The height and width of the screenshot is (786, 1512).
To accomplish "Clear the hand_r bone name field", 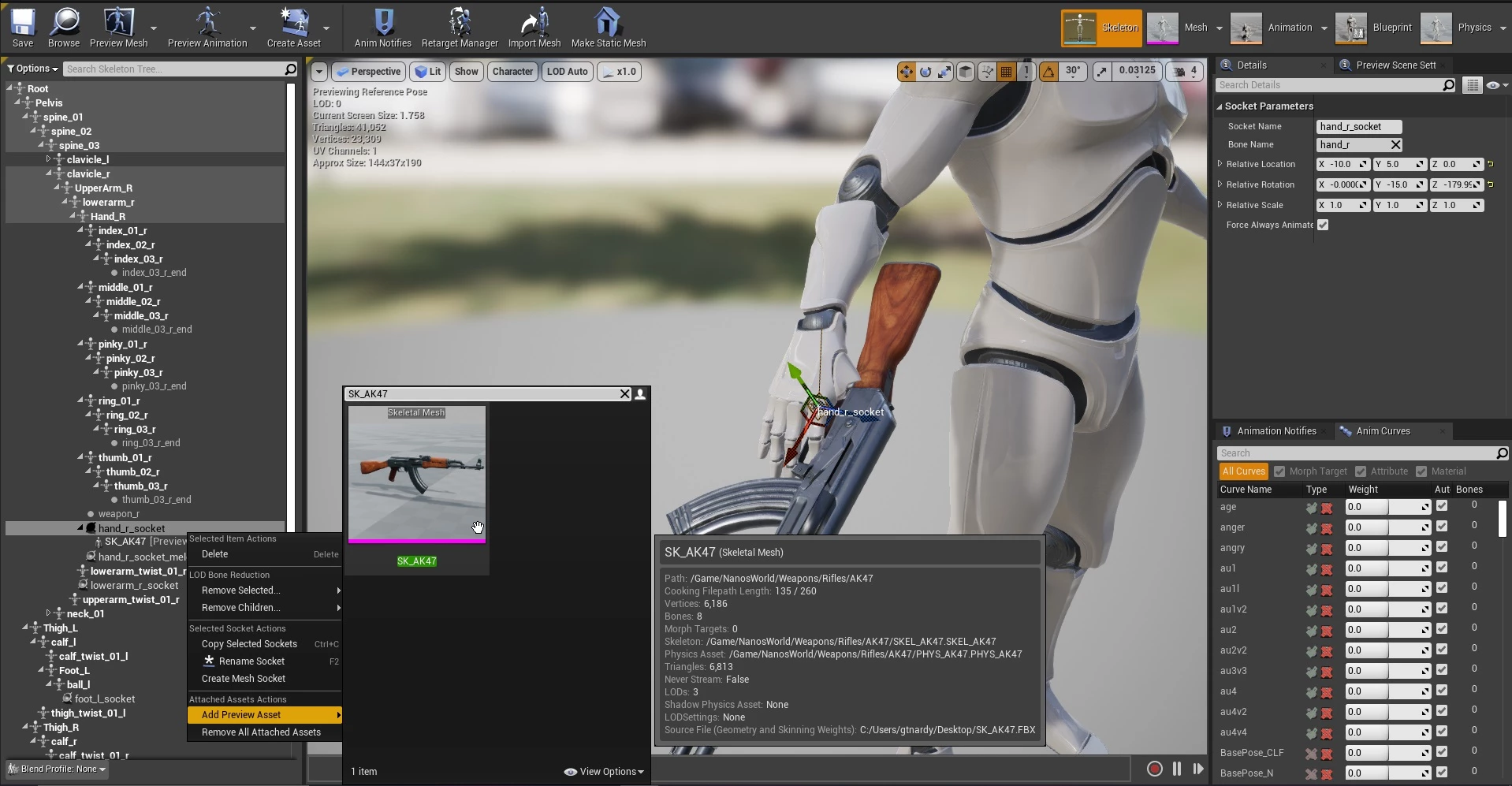I will pyautogui.click(x=1395, y=145).
